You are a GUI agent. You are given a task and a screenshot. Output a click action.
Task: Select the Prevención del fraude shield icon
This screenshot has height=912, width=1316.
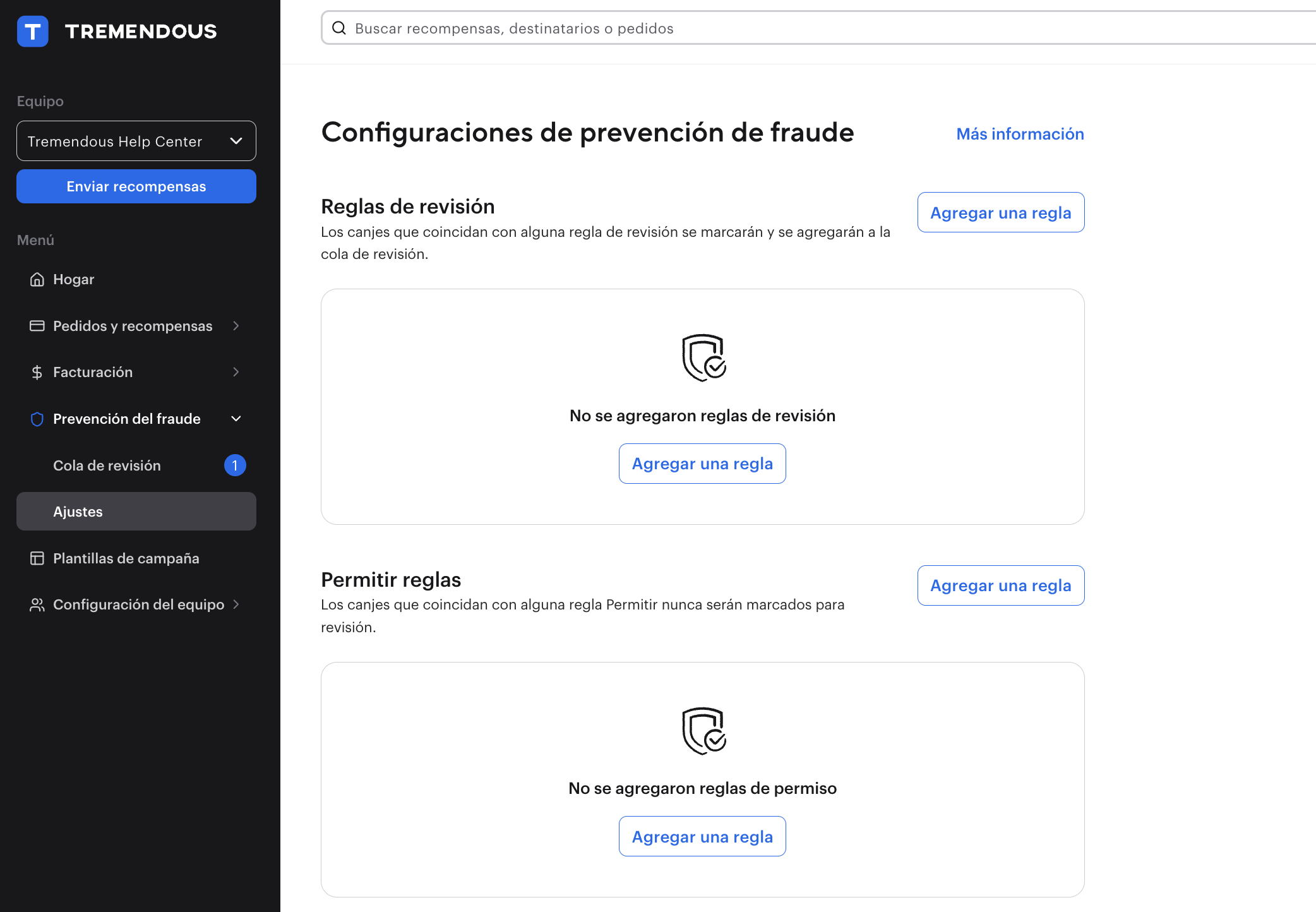[x=37, y=419]
